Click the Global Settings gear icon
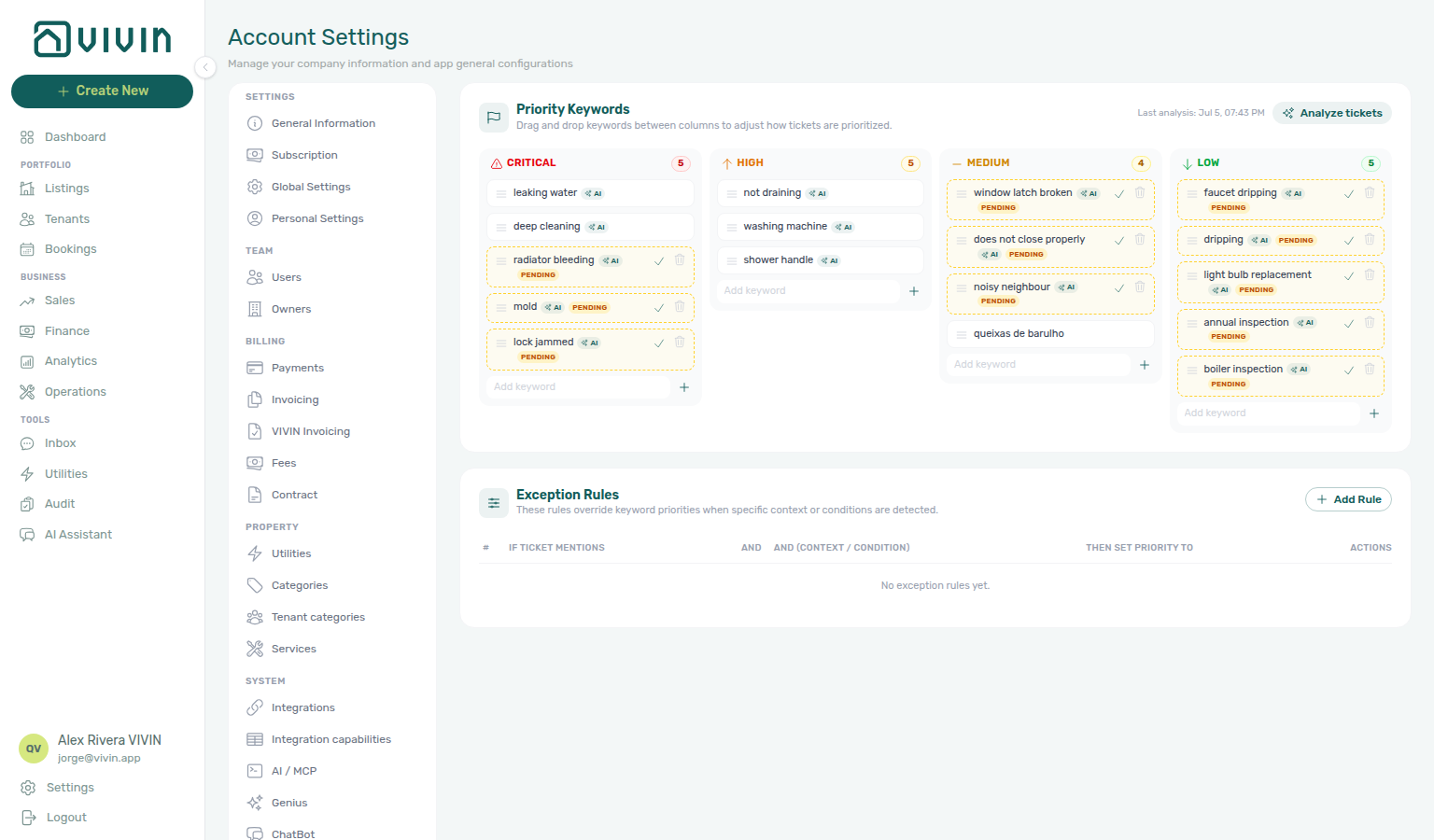The image size is (1434, 840). [255, 187]
